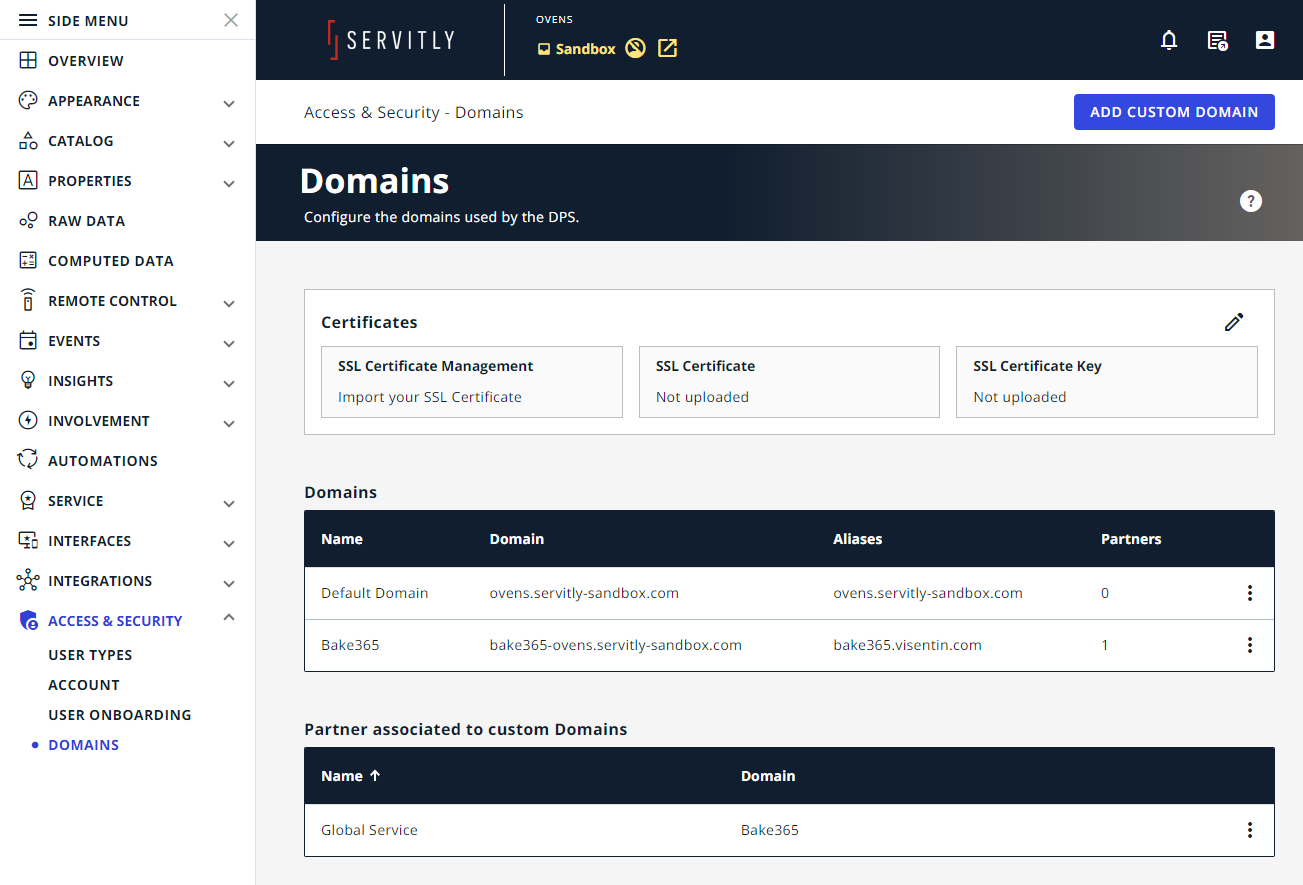This screenshot has width=1303, height=885.
Task: Click the edit pencil in Certificates
Action: click(x=1234, y=322)
